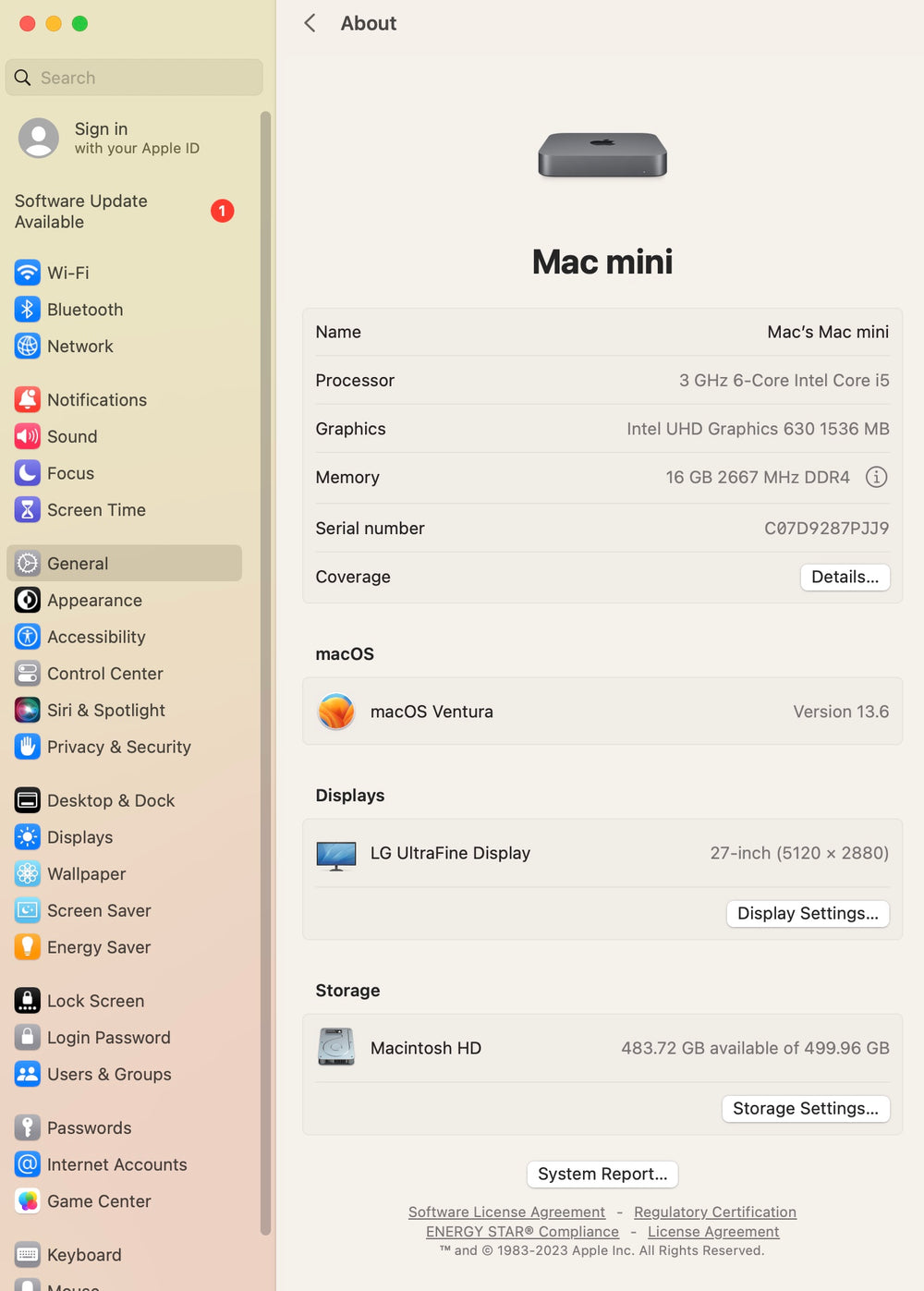Open the Energy Saver bulb icon
Image resolution: width=924 pixels, height=1291 pixels.
[28, 947]
